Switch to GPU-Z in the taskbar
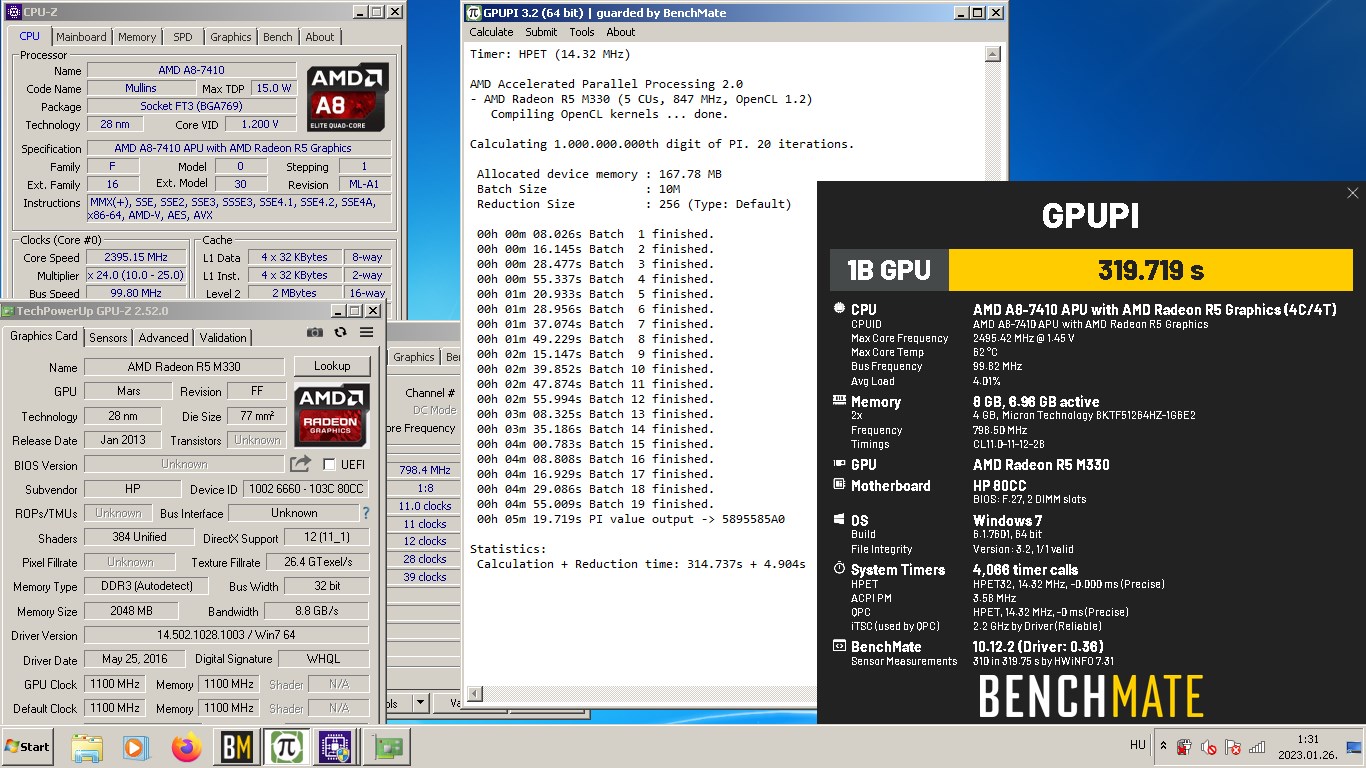 click(387, 747)
